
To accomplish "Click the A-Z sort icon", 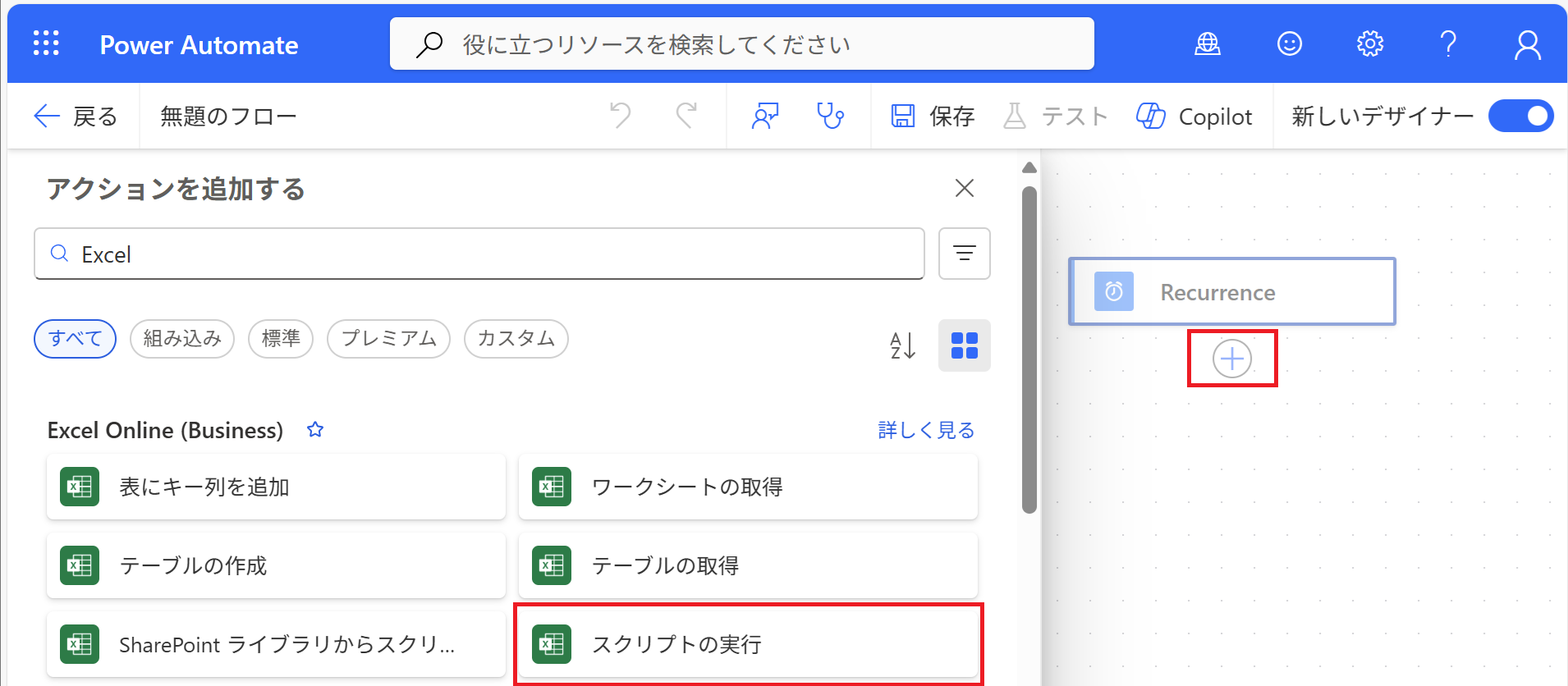I will pyautogui.click(x=903, y=345).
